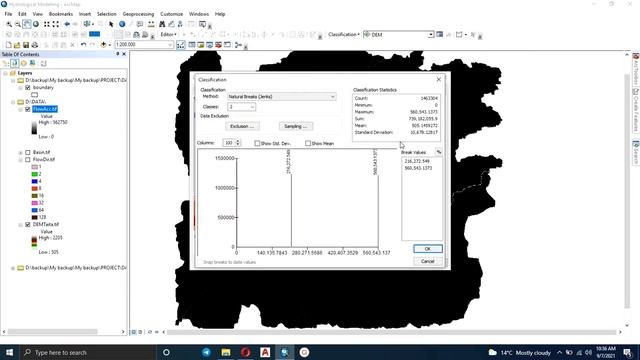Screen dimensions: 640x360
Task: Click the Add Data button
Action: [103, 44]
